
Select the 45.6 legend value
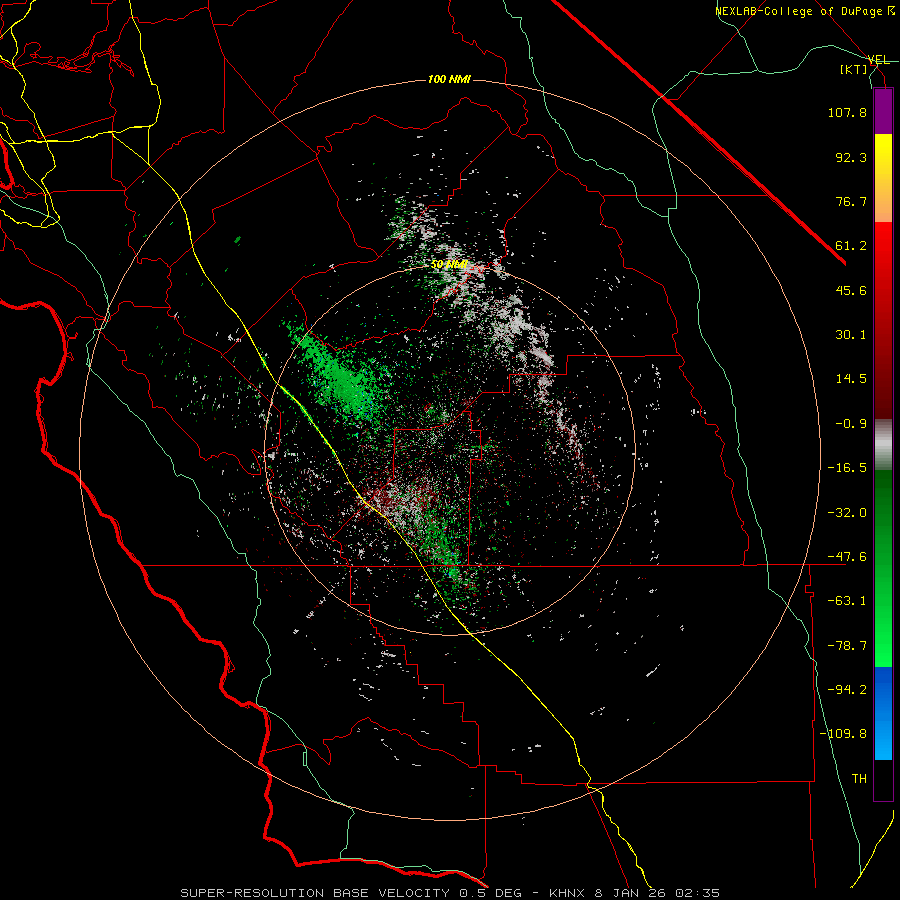pyautogui.click(x=851, y=290)
